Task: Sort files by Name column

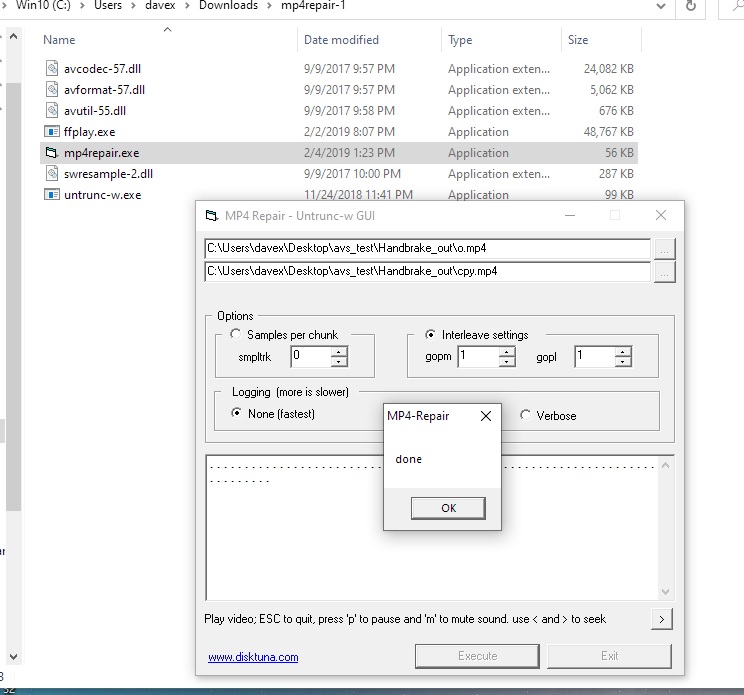Action: [59, 40]
